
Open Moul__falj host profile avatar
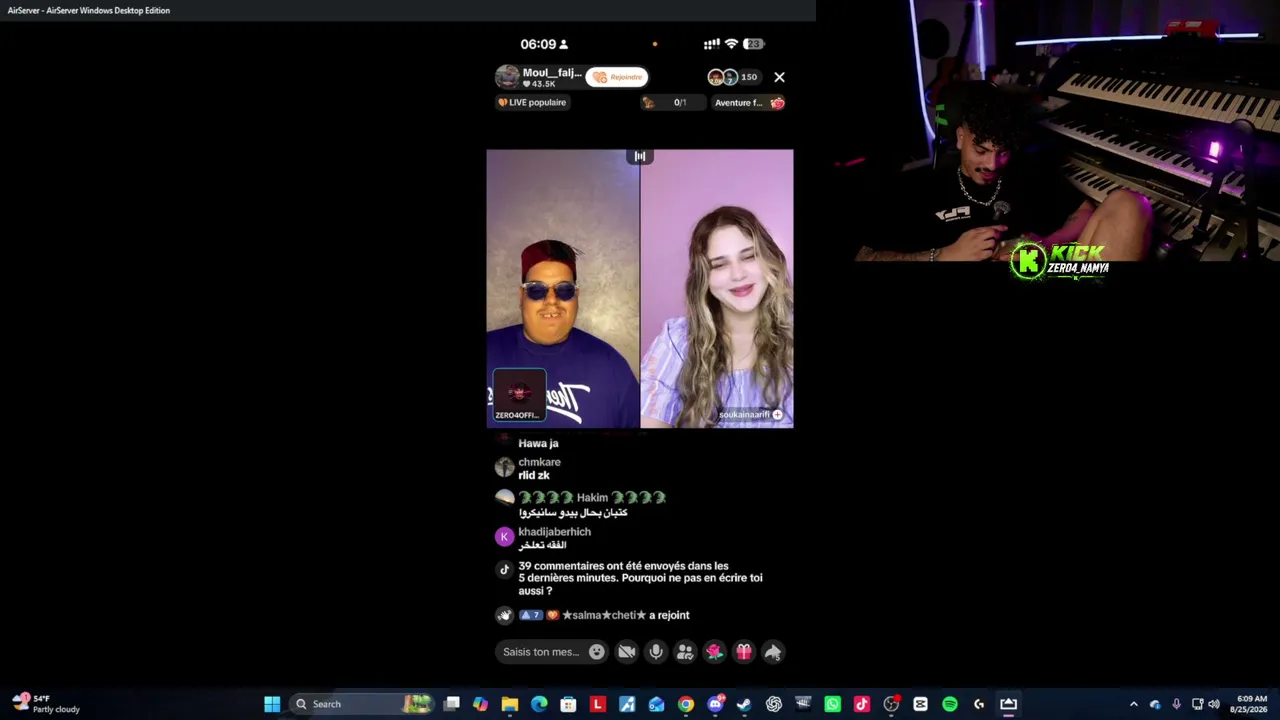[x=507, y=77]
